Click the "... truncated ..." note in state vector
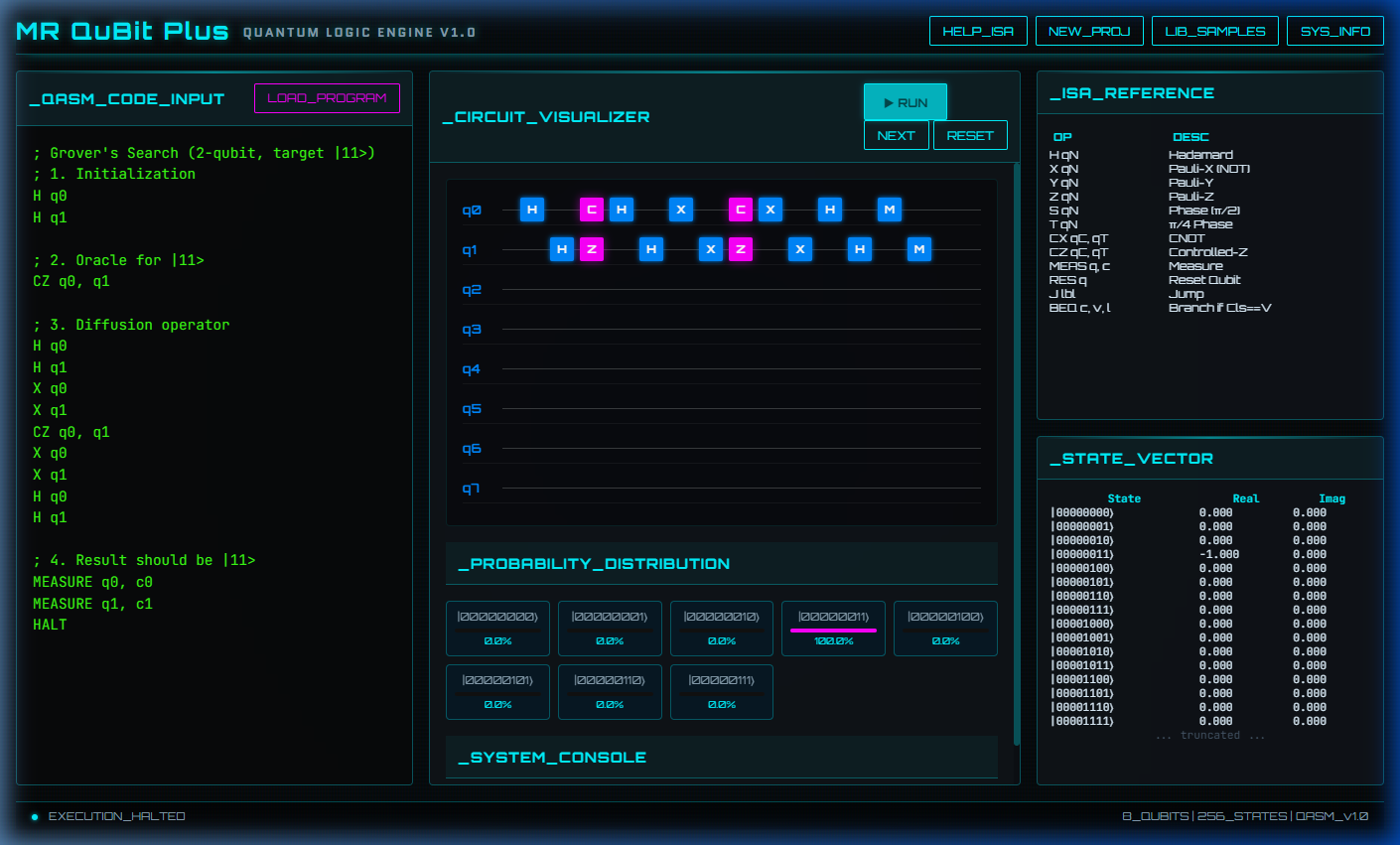 click(x=1210, y=735)
